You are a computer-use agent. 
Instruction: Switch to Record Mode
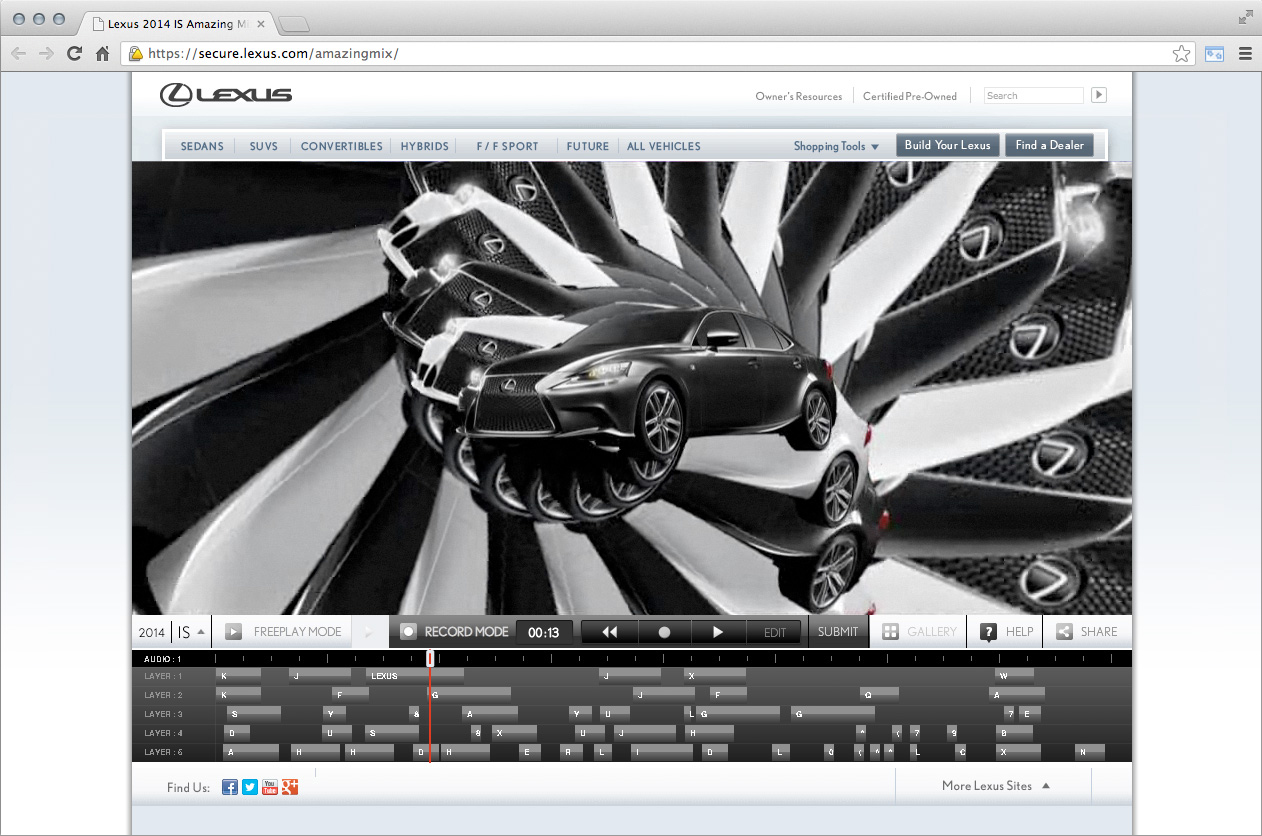tap(455, 632)
